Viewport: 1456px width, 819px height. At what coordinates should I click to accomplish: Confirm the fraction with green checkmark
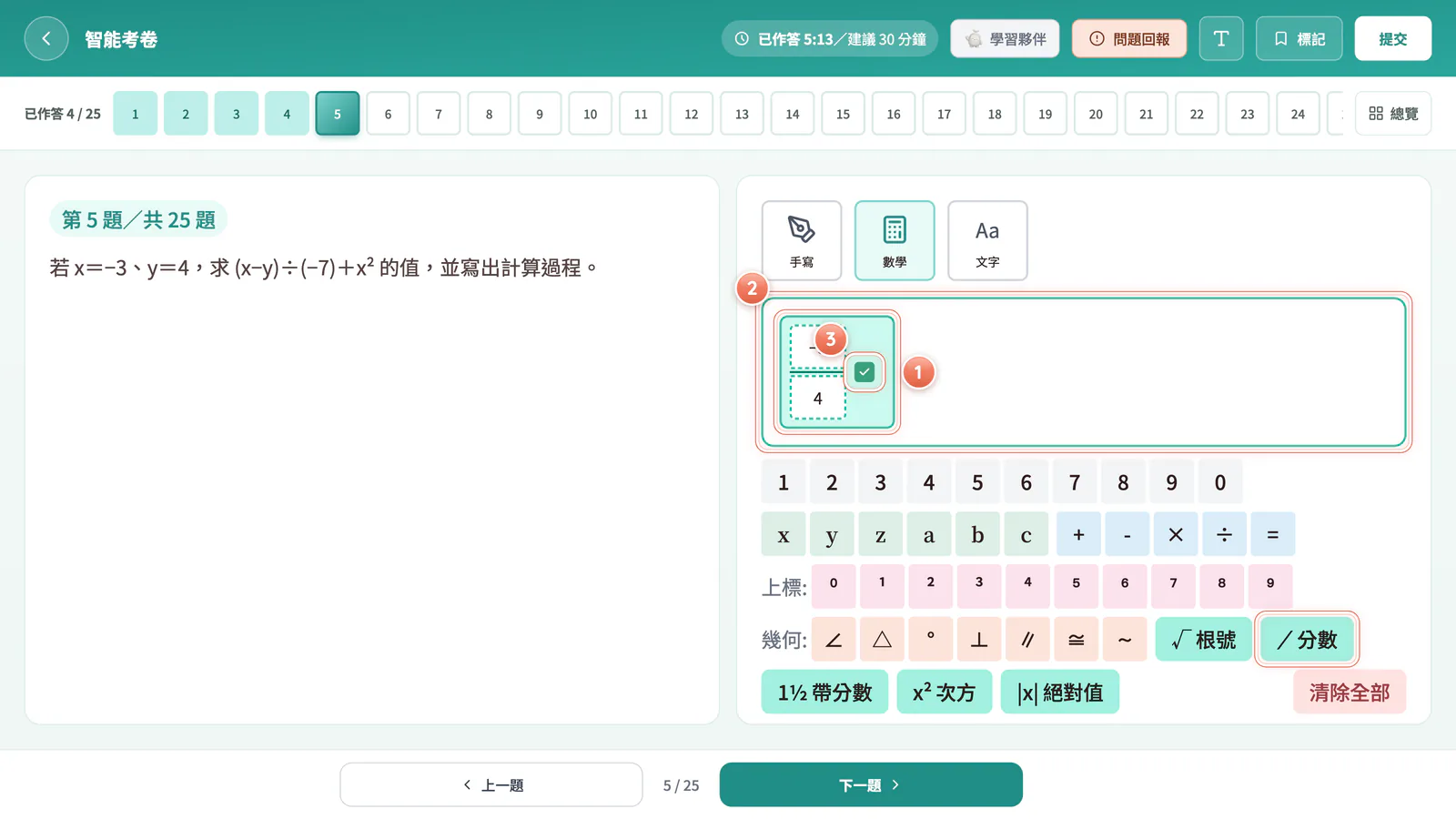864,372
